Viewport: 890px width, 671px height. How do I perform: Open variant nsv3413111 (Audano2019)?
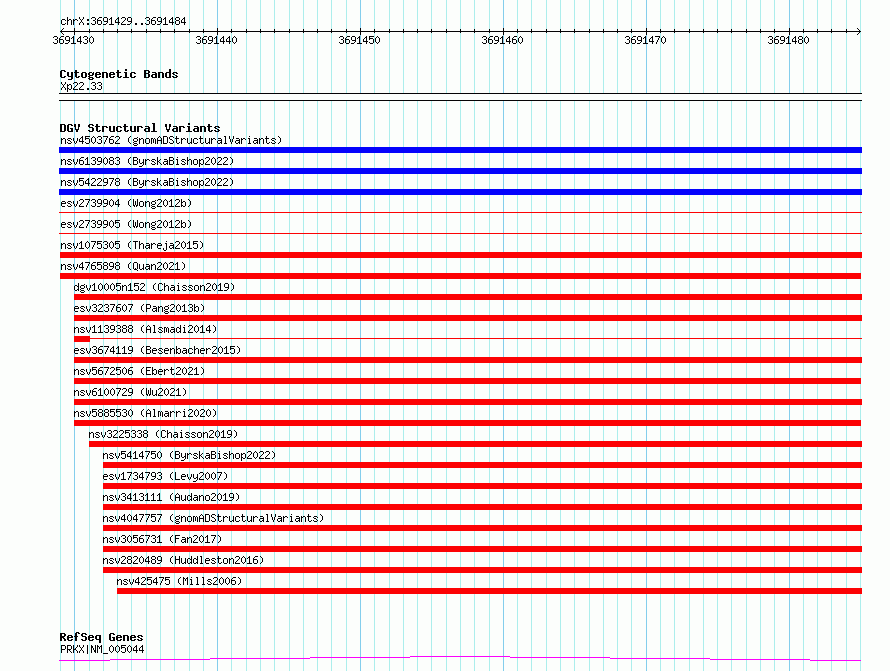click(x=171, y=497)
